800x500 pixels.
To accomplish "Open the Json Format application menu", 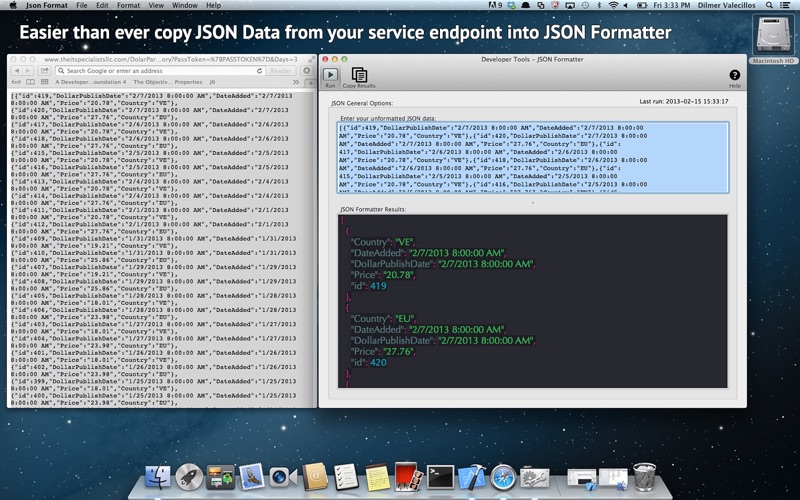I will point(46,5).
